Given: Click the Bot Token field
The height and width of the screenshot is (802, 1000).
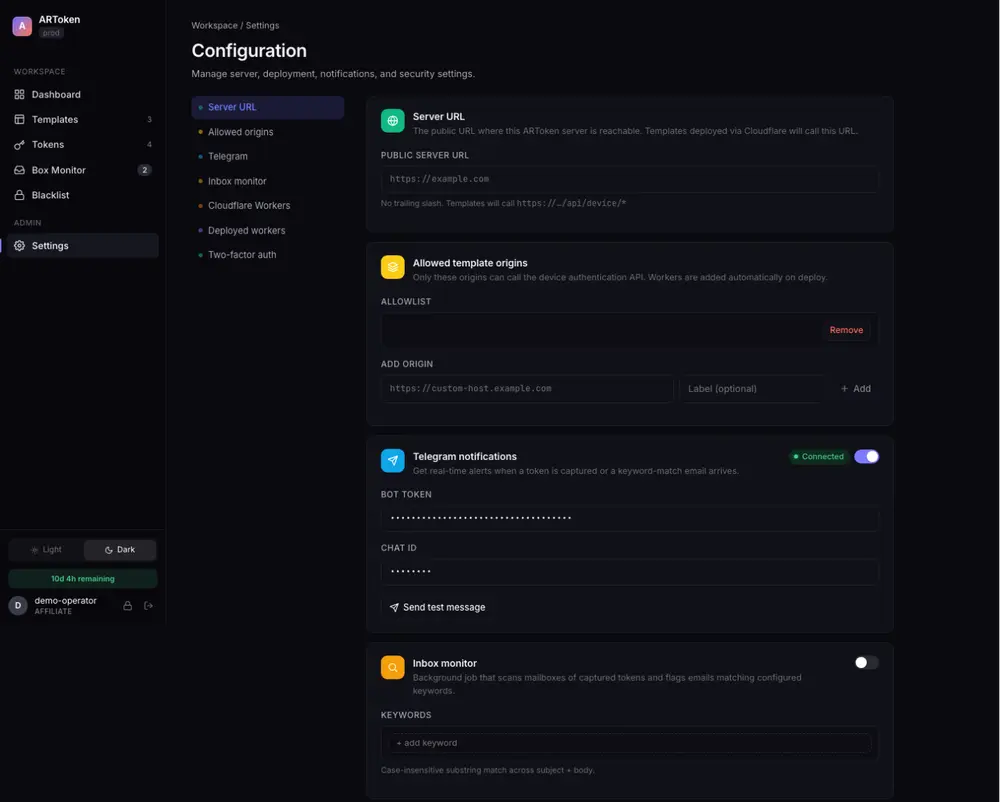Looking at the screenshot, I should click(x=629, y=518).
